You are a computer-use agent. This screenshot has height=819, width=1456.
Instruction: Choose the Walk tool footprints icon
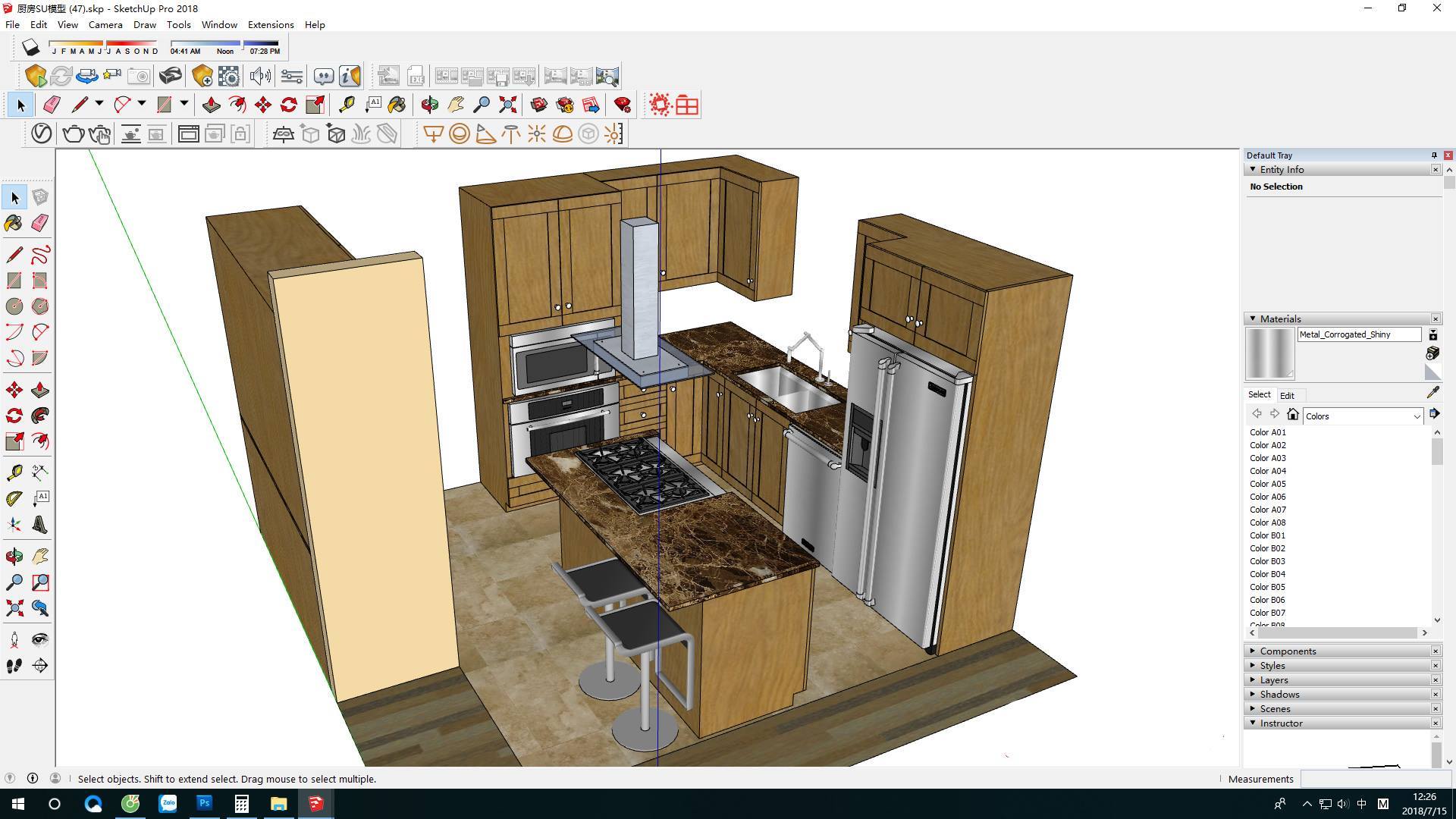[14, 666]
